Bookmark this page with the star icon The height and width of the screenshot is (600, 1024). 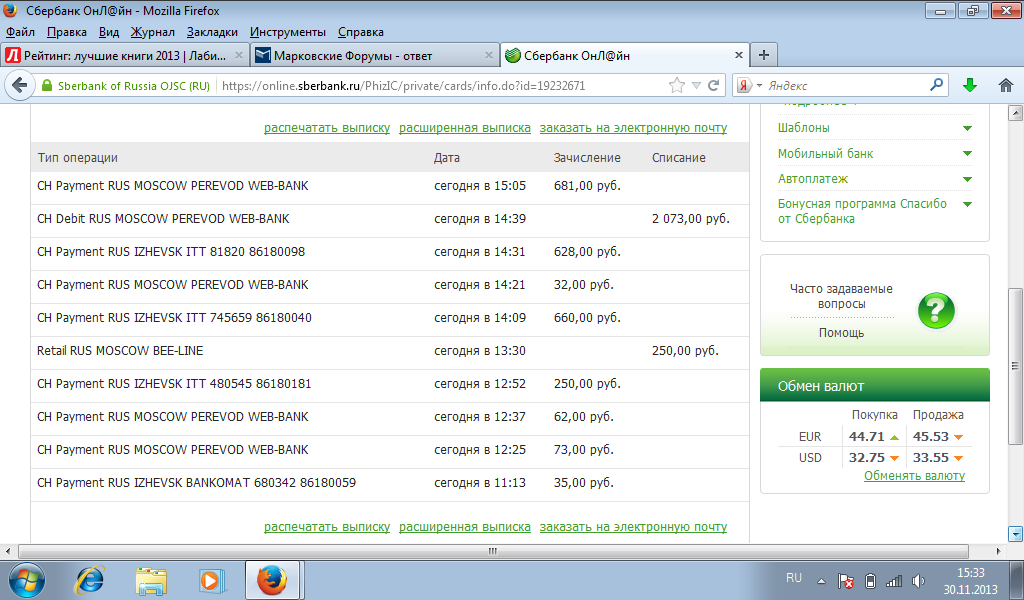coord(677,86)
